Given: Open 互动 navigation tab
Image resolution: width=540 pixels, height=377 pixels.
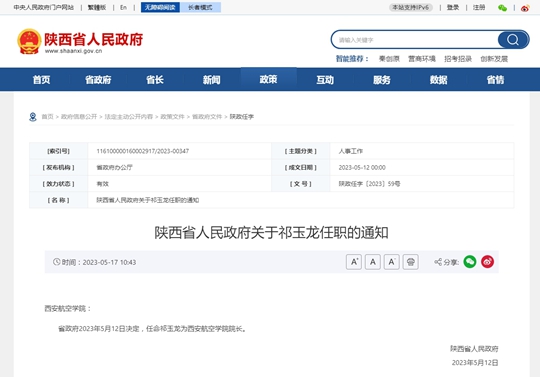Looking at the screenshot, I should pos(325,80).
